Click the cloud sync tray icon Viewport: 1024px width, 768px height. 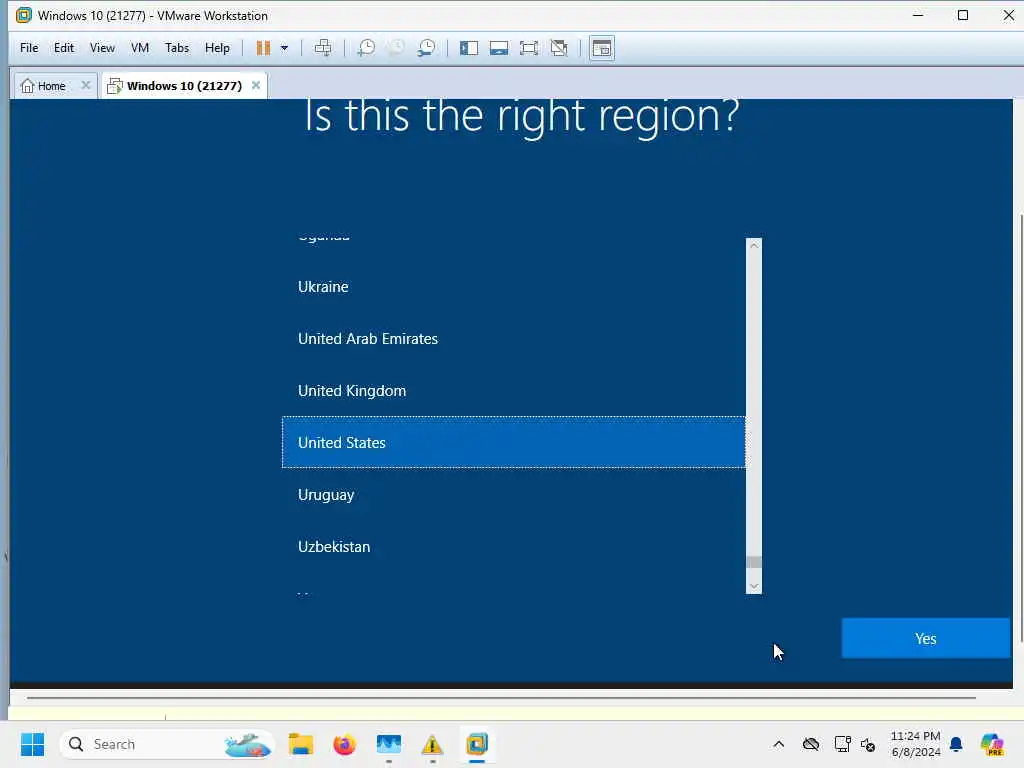(x=810, y=744)
